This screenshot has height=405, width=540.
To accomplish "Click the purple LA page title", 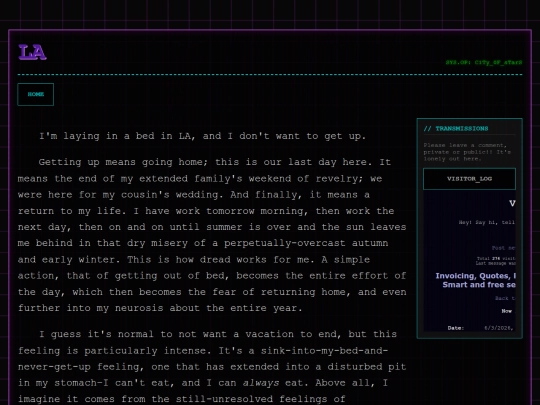I will [32, 52].
